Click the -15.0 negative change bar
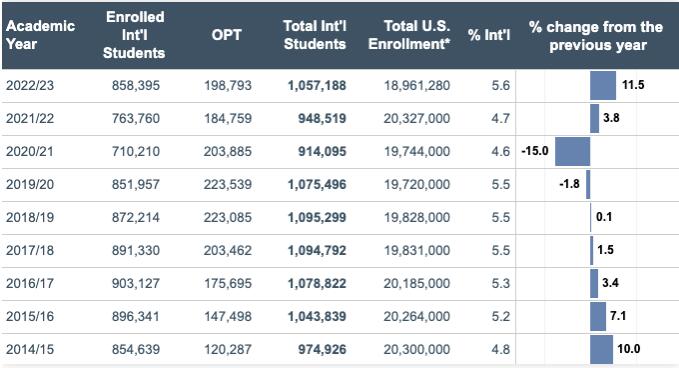Viewport: 679px width, 368px height. click(x=572, y=152)
